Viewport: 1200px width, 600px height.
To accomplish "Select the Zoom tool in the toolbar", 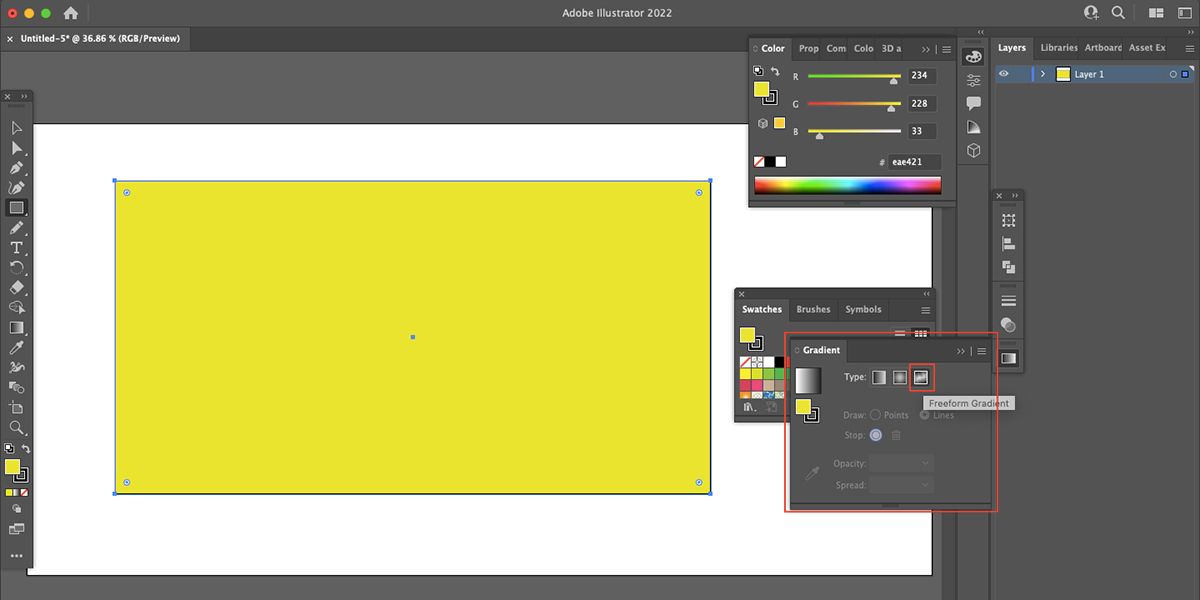I will click(x=16, y=428).
